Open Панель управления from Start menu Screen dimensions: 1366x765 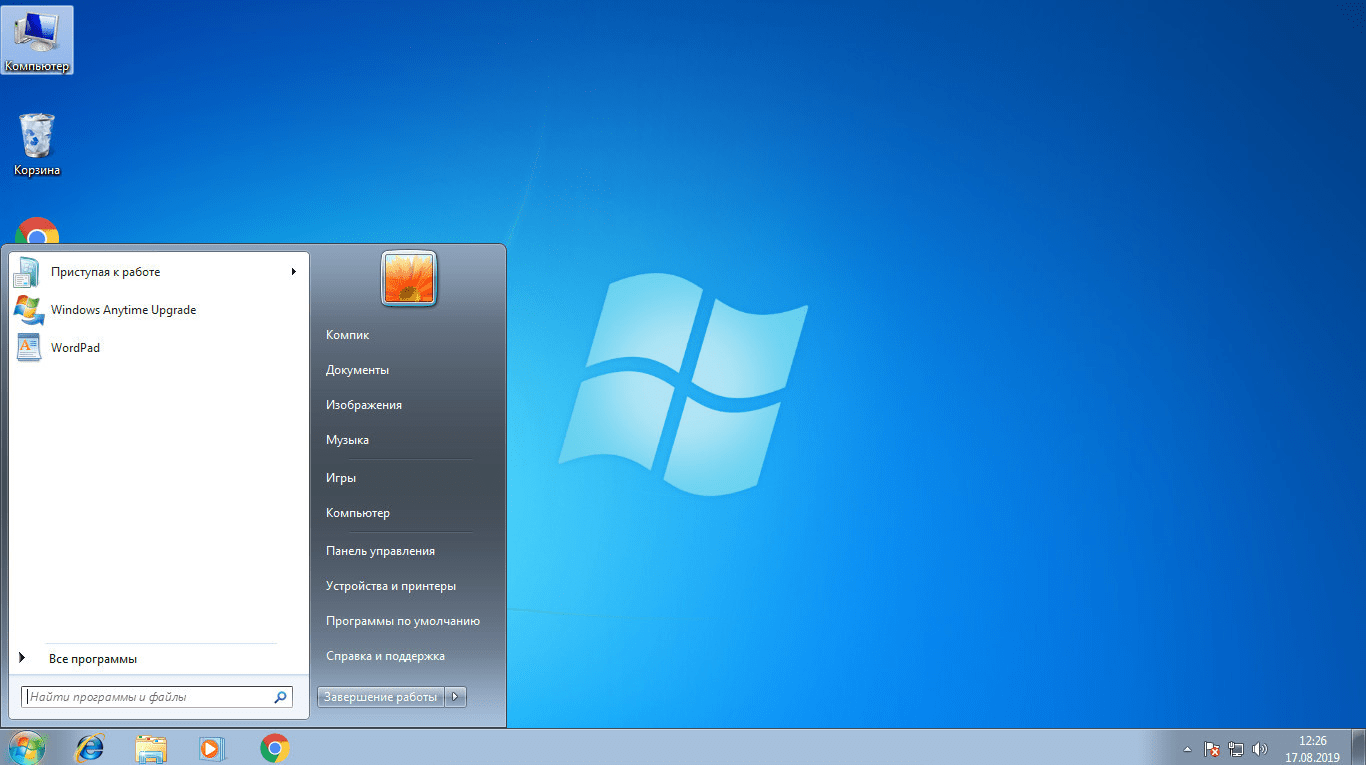pos(380,551)
